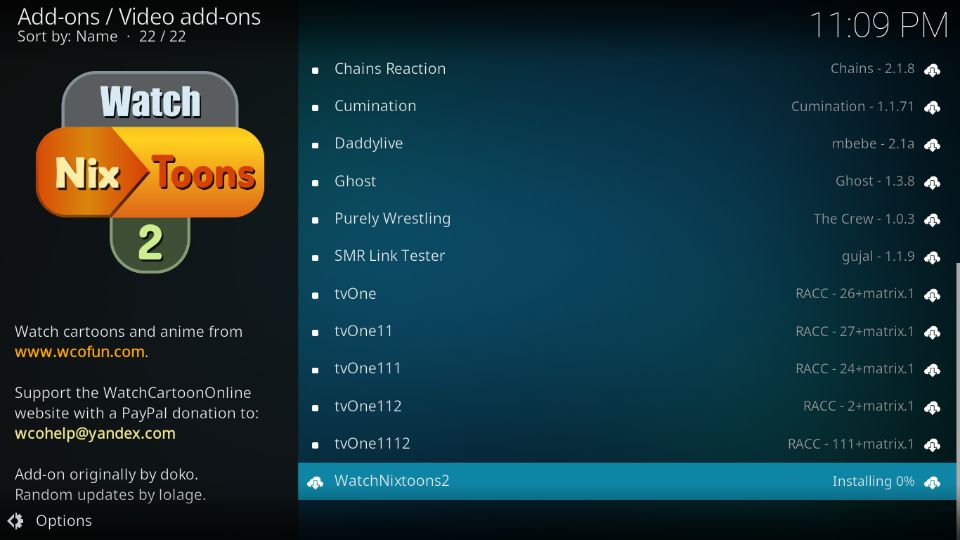
Task: Select the tvOne add-on
Action: 627,294
